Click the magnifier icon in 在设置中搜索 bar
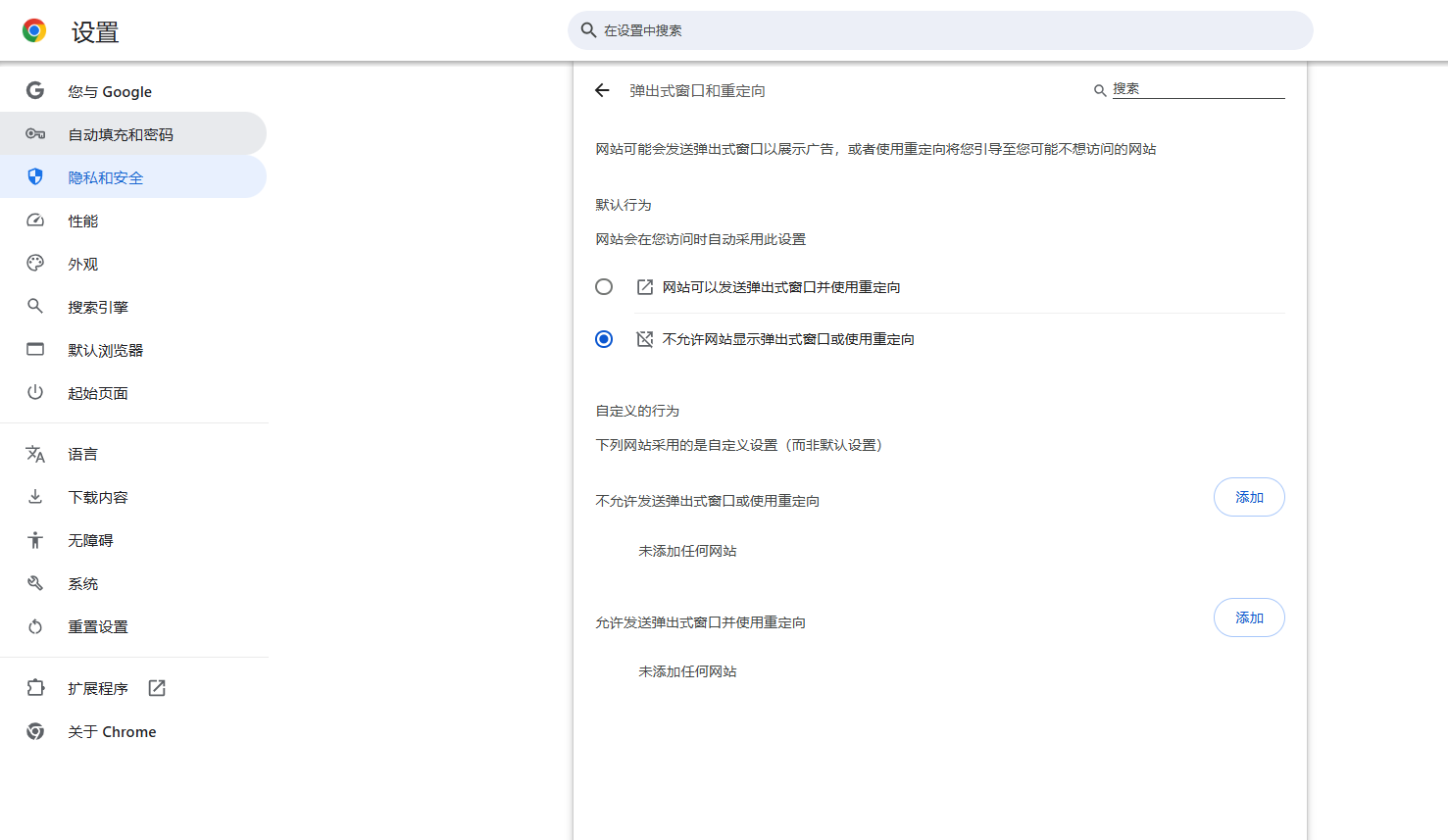The height and width of the screenshot is (840, 1448). click(x=588, y=30)
